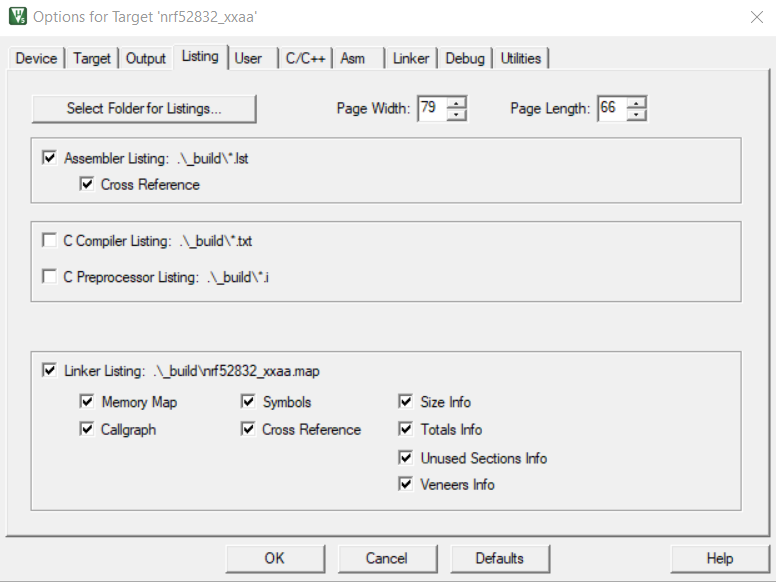This screenshot has height=582, width=776.
Task: Toggle the Symbols checkbox
Action: [x=248, y=401]
